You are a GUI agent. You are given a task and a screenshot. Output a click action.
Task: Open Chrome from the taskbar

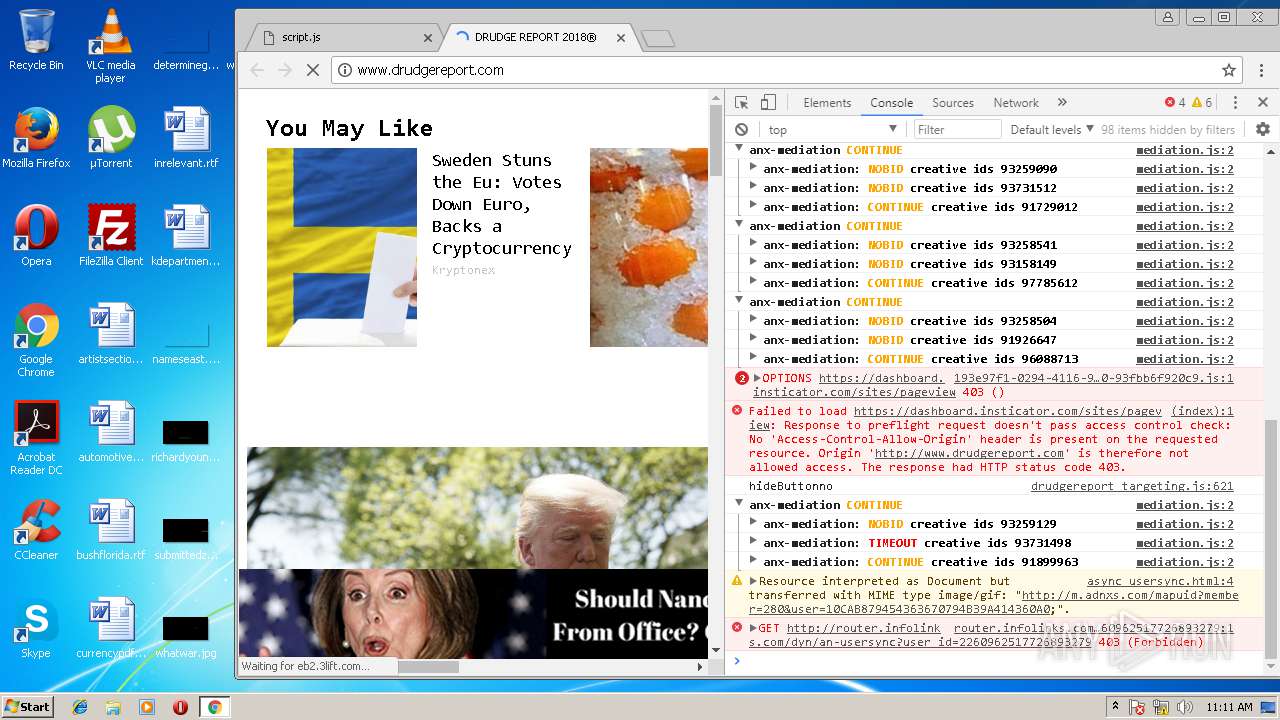(x=213, y=707)
